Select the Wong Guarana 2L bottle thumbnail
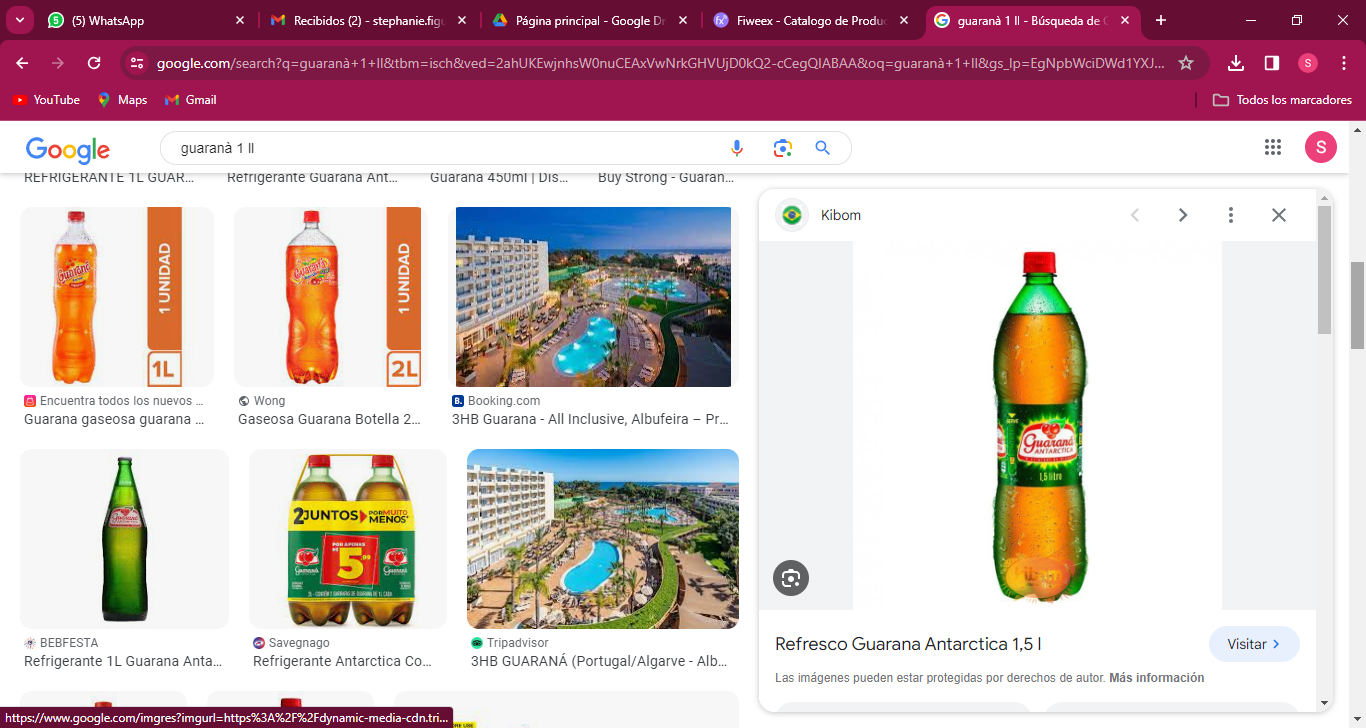 click(328, 297)
